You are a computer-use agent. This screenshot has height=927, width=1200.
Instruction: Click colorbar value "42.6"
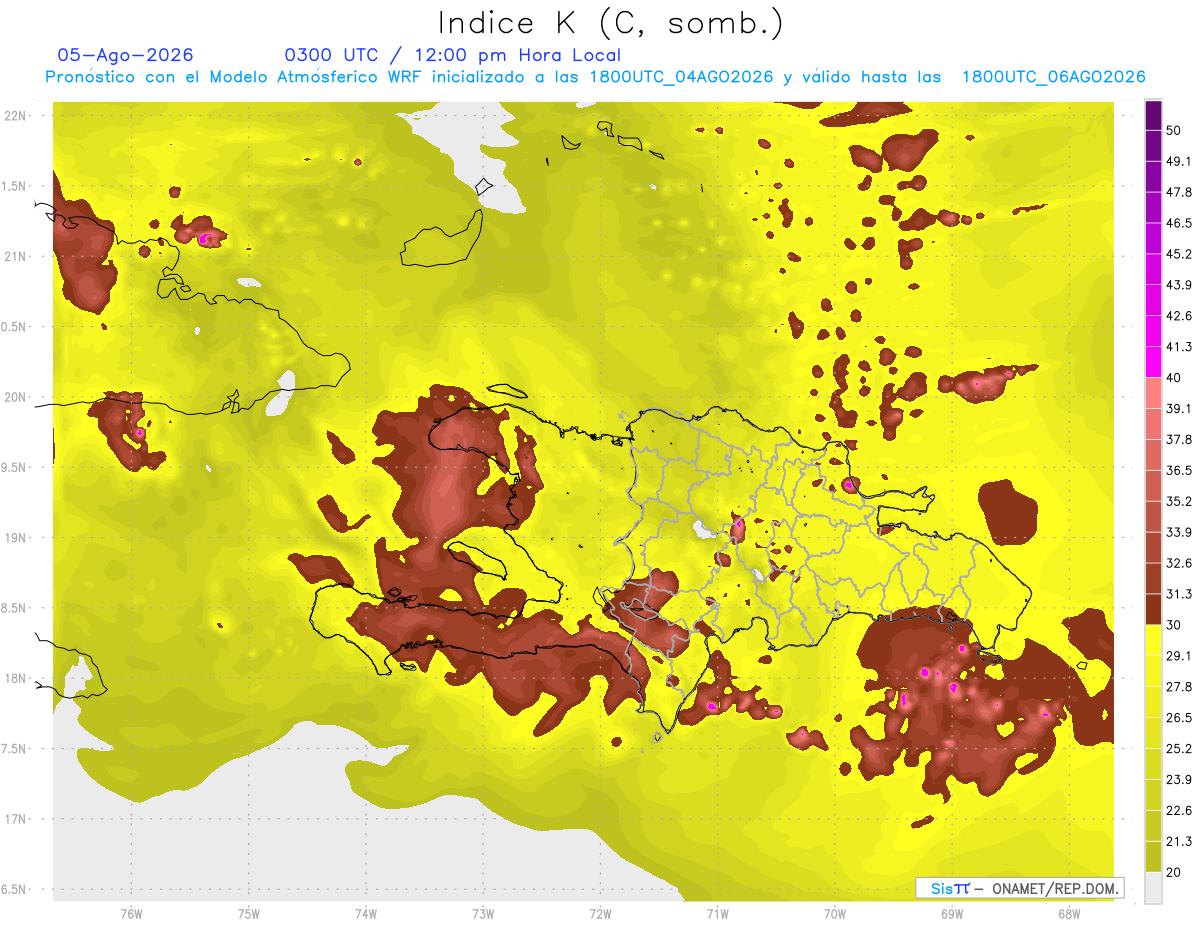(1178, 316)
